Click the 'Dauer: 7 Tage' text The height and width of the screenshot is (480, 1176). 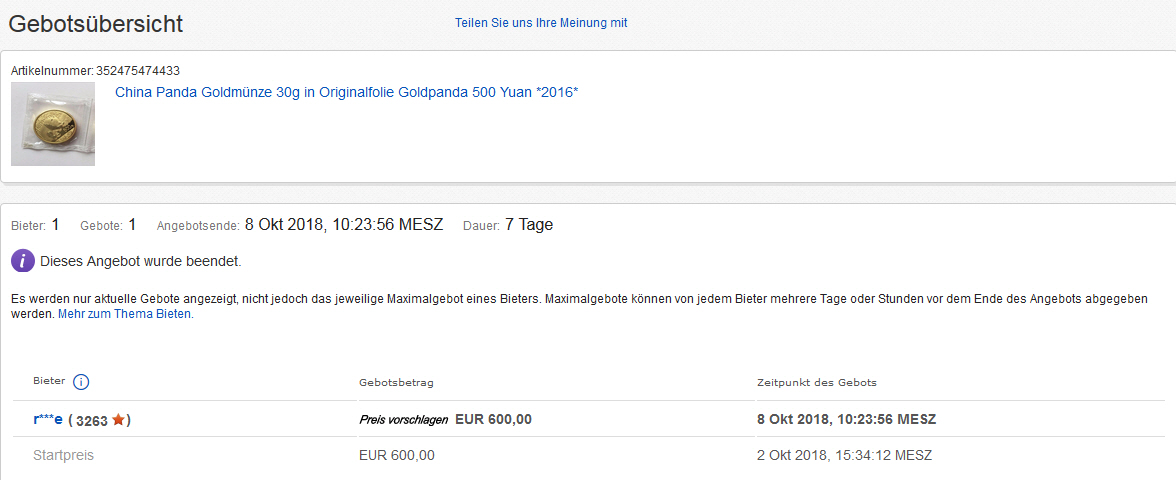(x=508, y=224)
